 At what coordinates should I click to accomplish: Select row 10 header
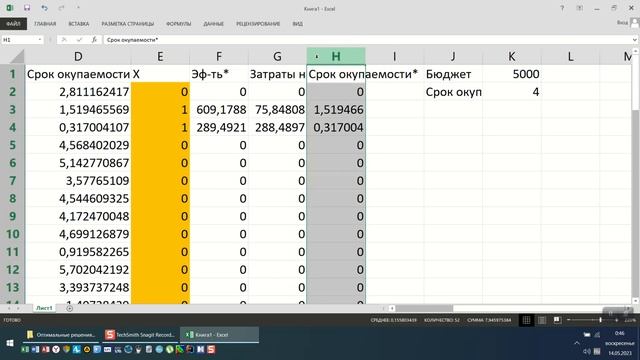pyautogui.click(x=12, y=234)
